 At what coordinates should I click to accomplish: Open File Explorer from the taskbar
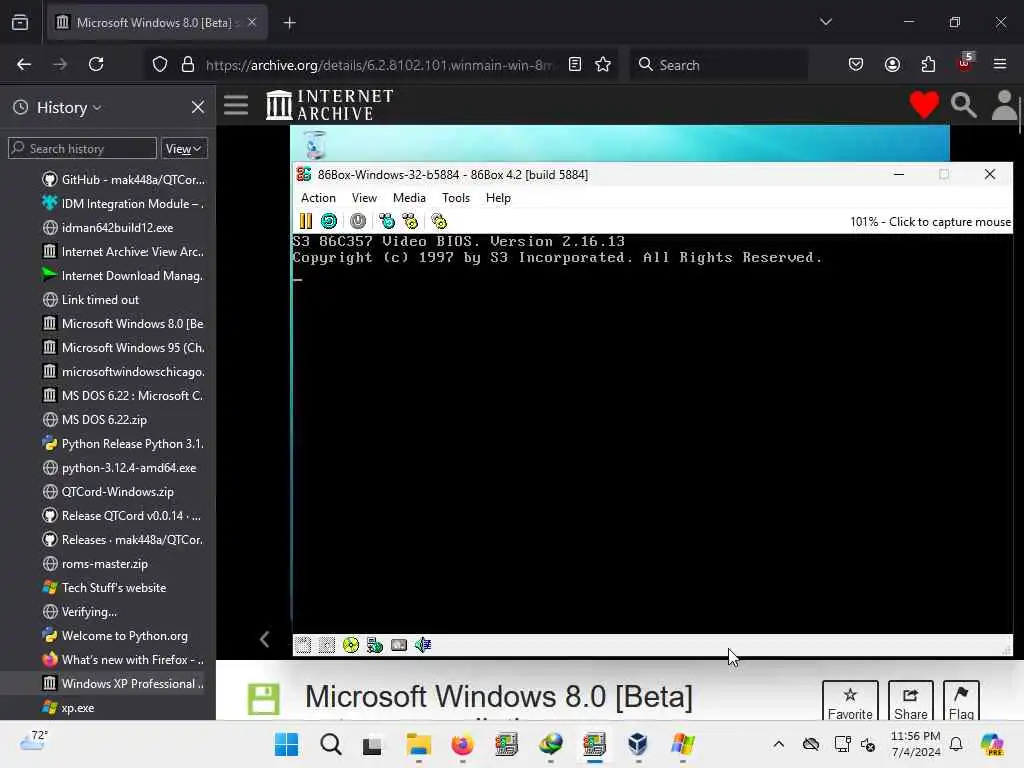419,744
